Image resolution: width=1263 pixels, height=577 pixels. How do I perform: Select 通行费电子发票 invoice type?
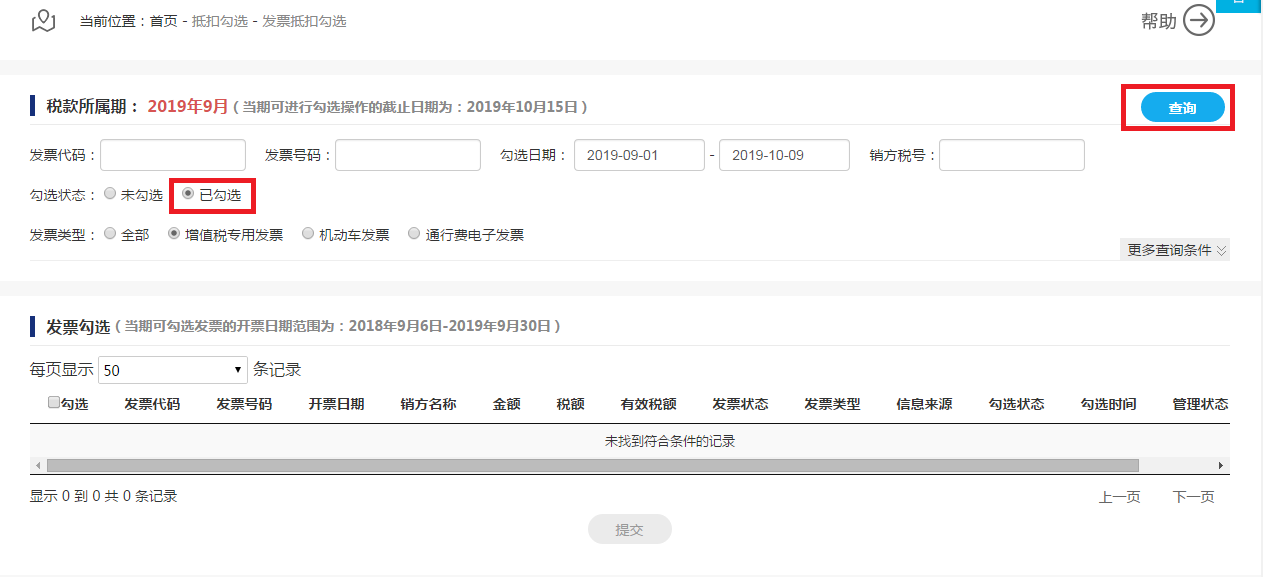coord(414,235)
